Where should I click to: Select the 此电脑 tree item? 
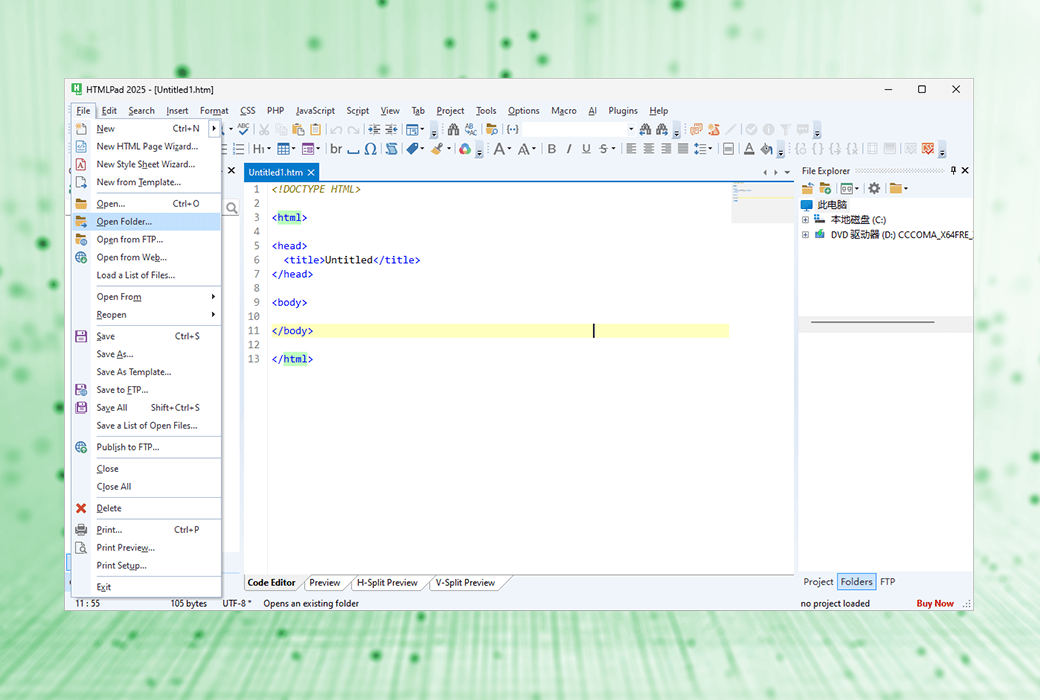pos(832,205)
